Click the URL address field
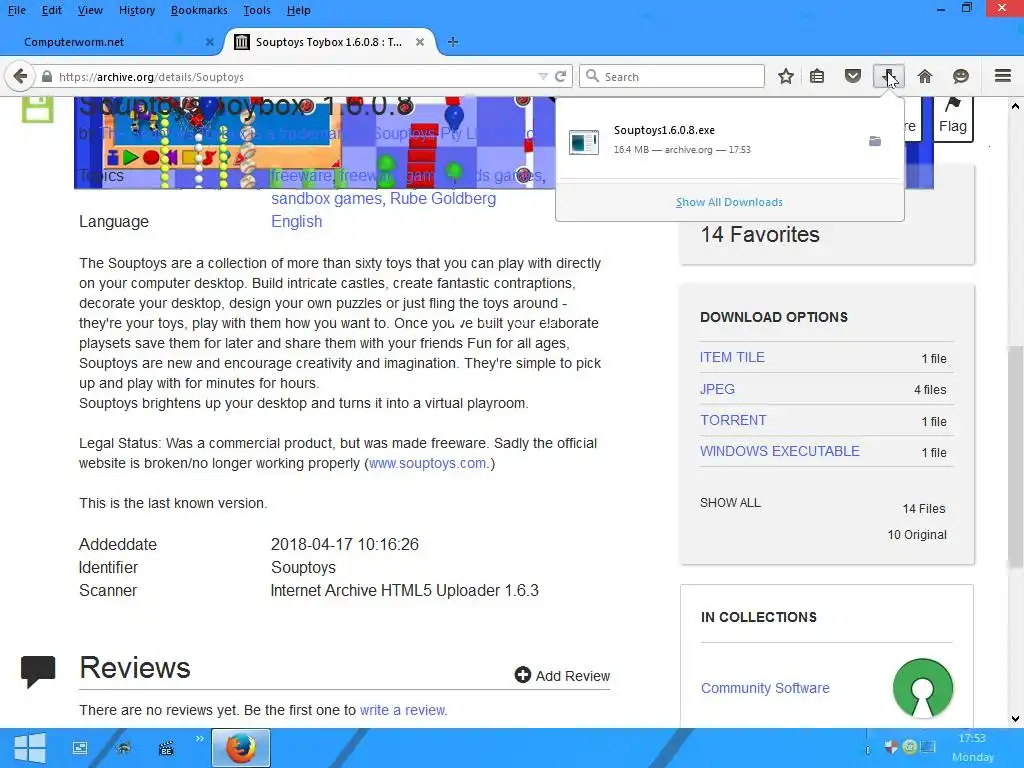Screen dimensions: 1024x768 [x=294, y=76]
